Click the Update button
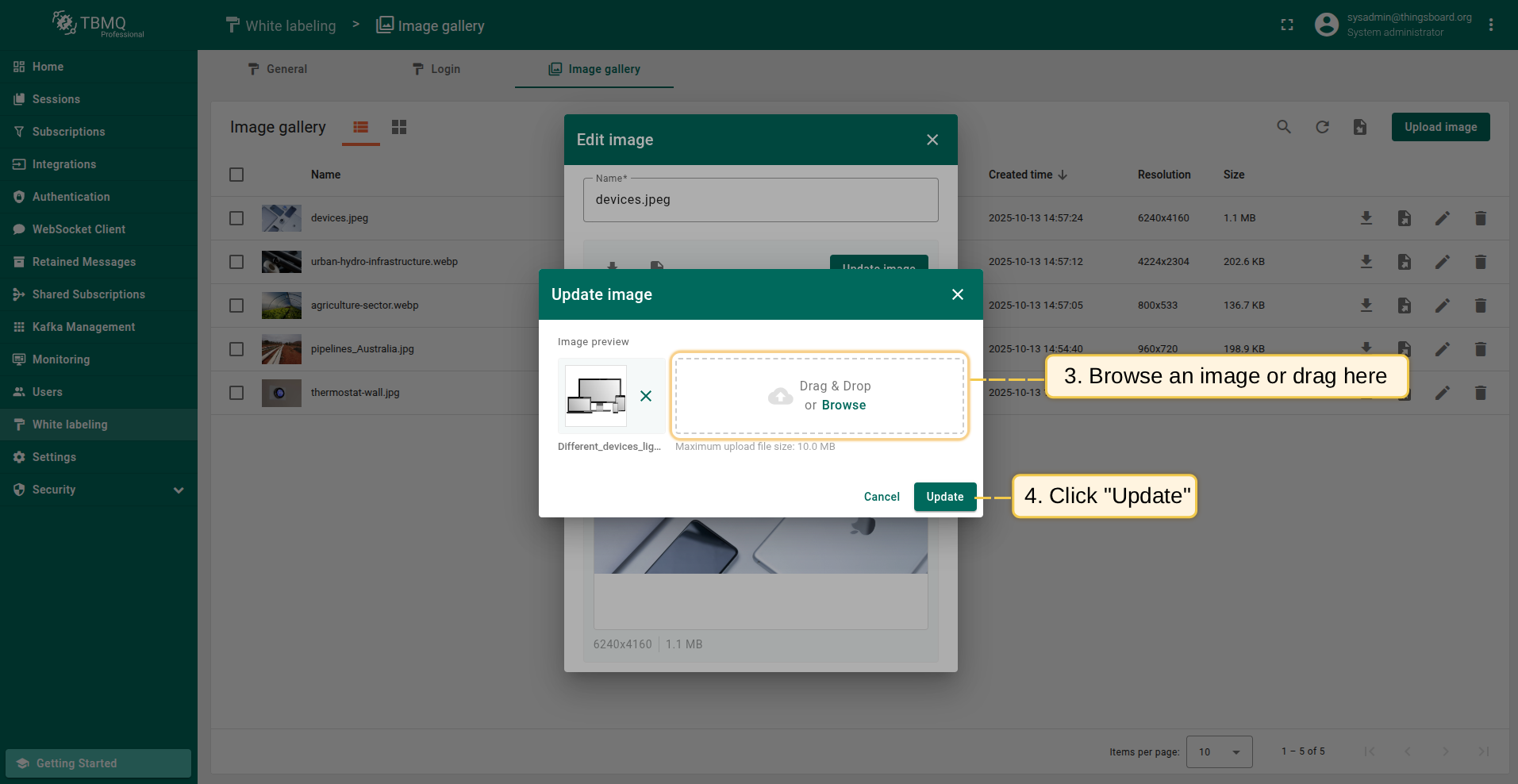 coord(944,497)
